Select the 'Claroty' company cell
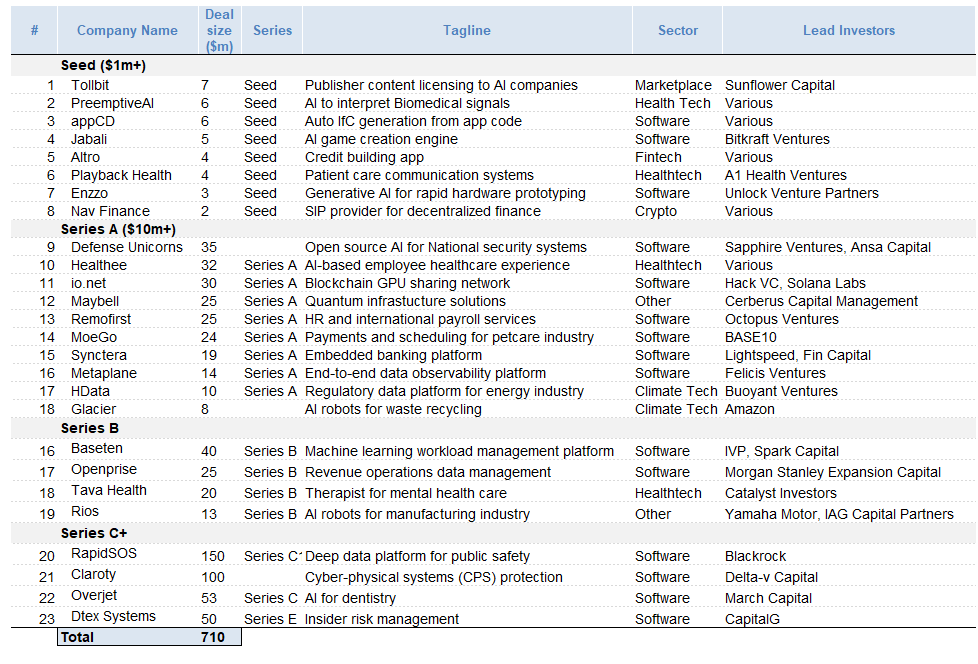The height and width of the screenshot is (664, 978). pos(94,575)
